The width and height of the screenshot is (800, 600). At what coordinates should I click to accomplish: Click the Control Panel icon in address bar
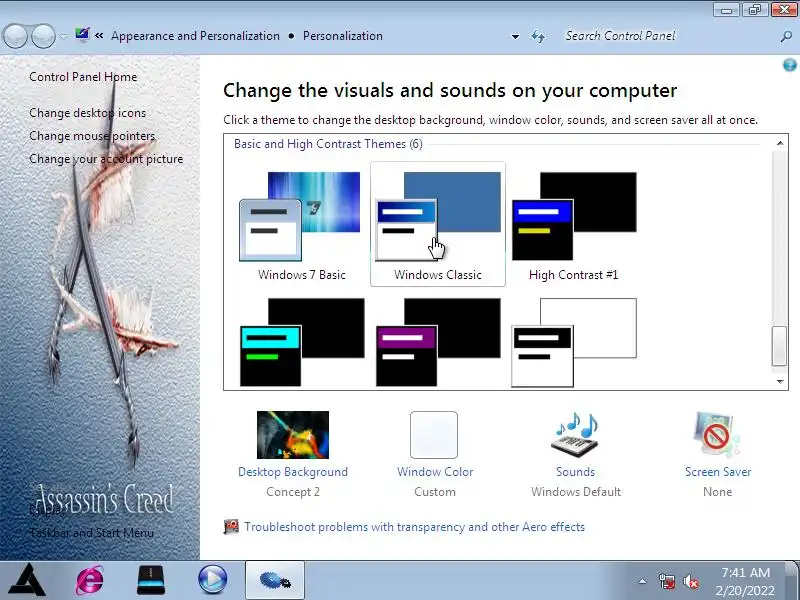point(82,35)
